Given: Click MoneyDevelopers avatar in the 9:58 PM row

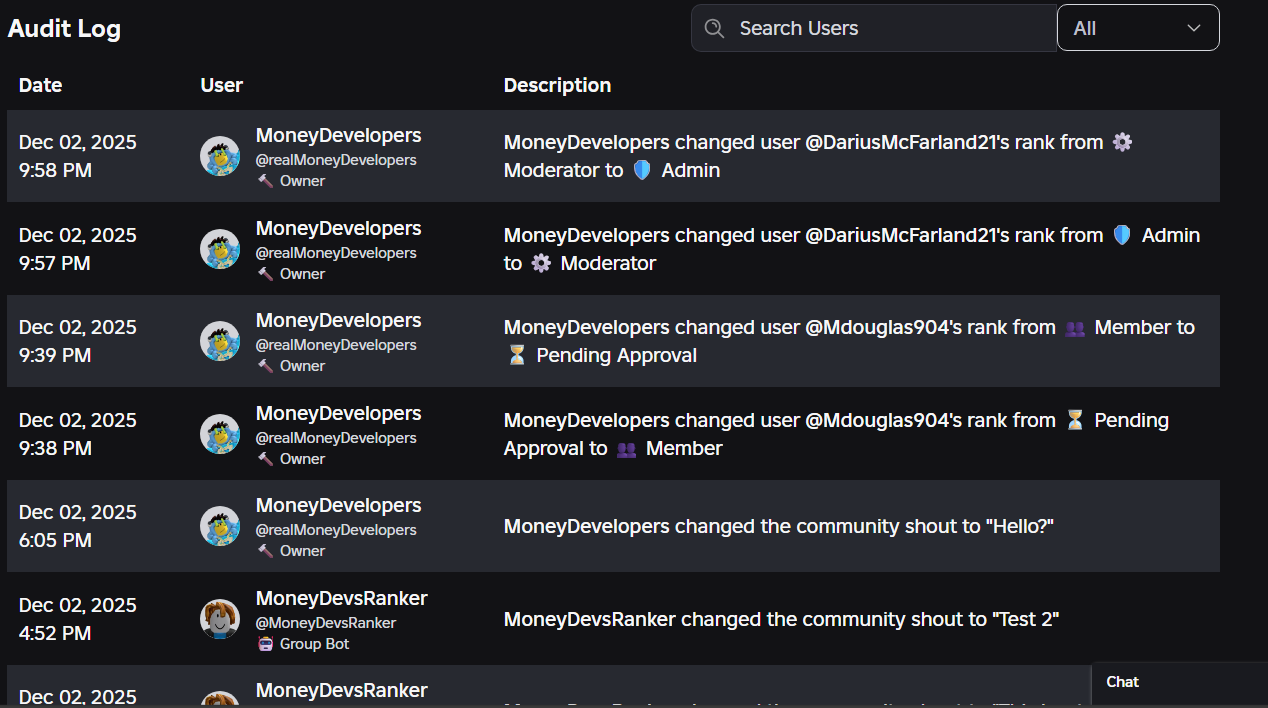Looking at the screenshot, I should click(x=220, y=156).
